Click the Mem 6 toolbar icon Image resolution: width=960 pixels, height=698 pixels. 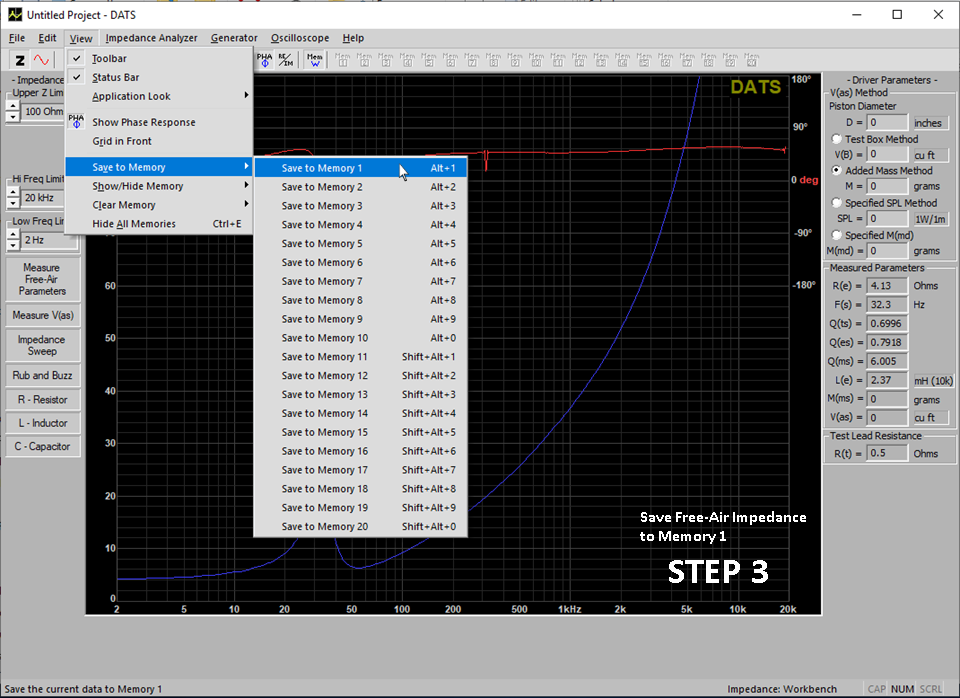pos(450,60)
